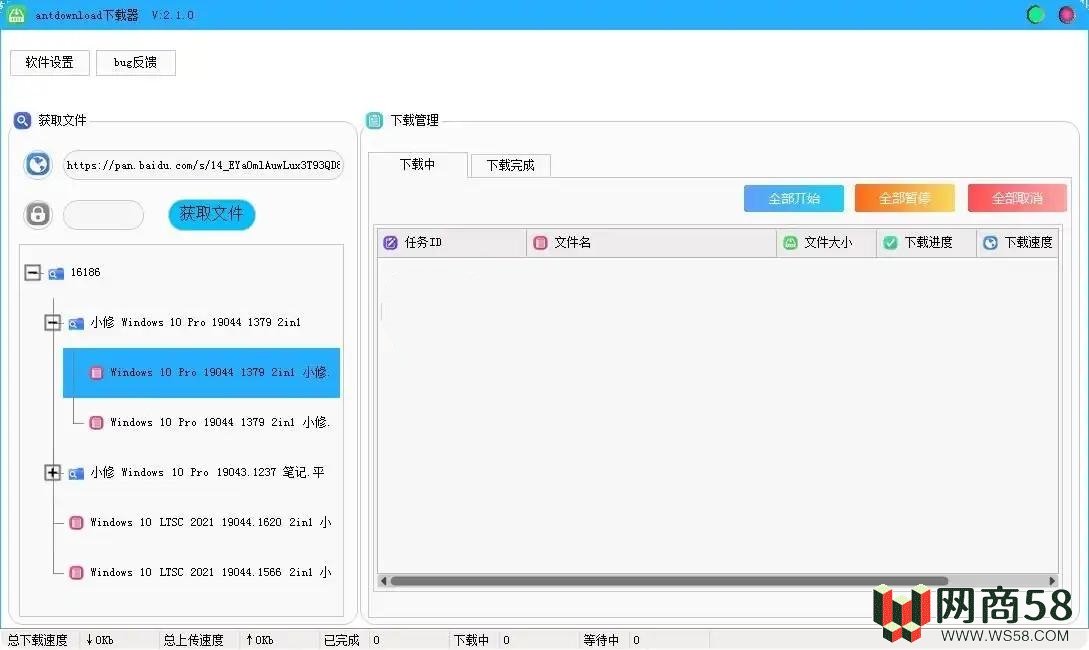Click the folder icon of 16186
Screen dimensions: 1089x650
(x=56, y=274)
